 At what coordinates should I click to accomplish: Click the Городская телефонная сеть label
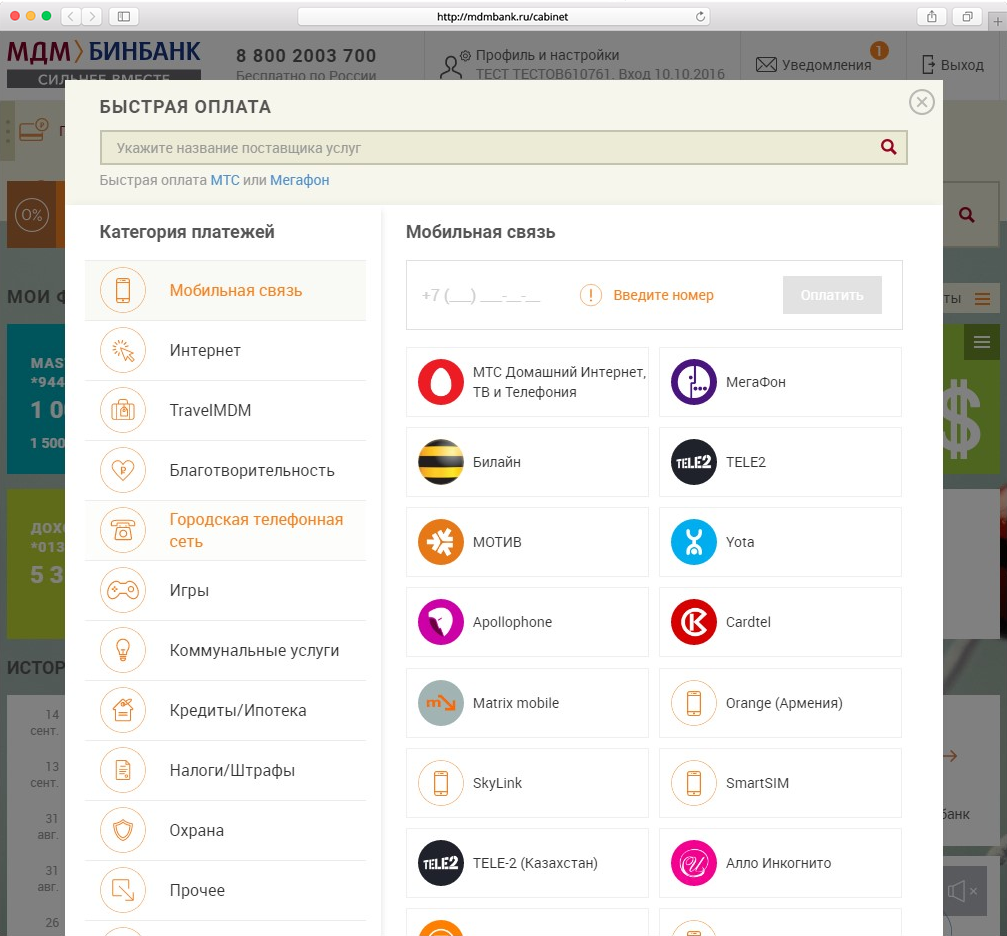tap(256, 530)
